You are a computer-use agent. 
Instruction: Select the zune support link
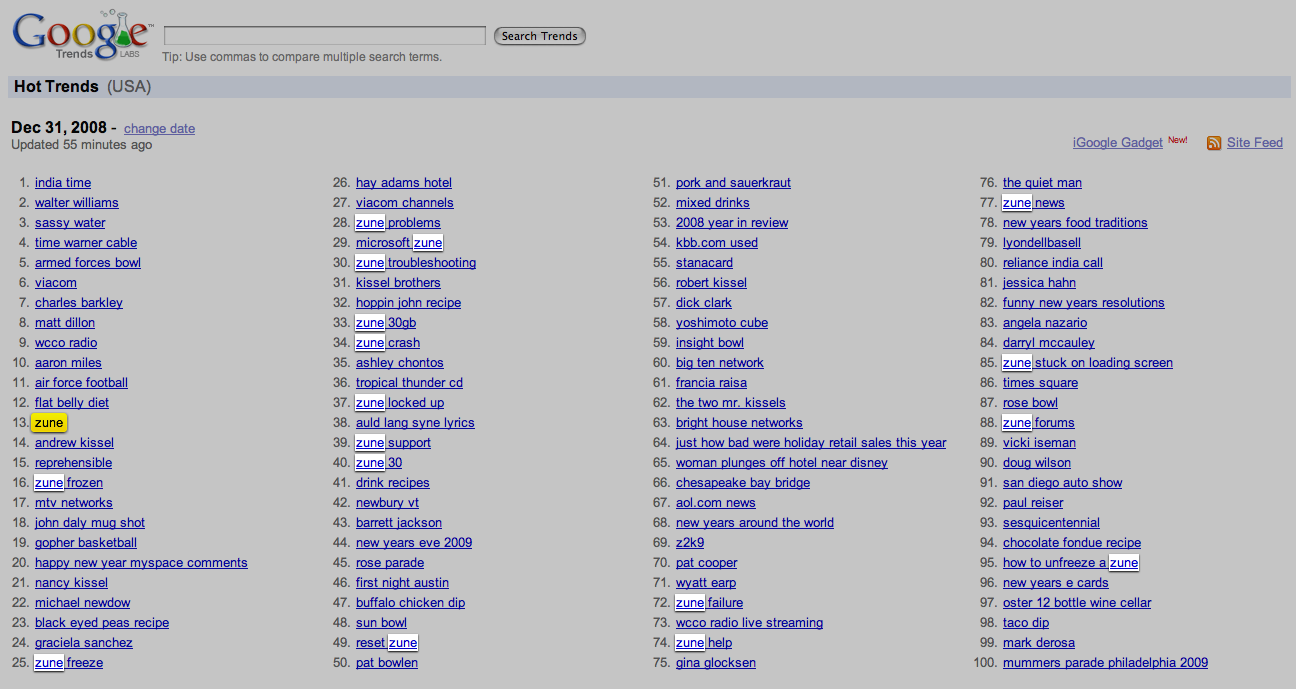point(393,443)
